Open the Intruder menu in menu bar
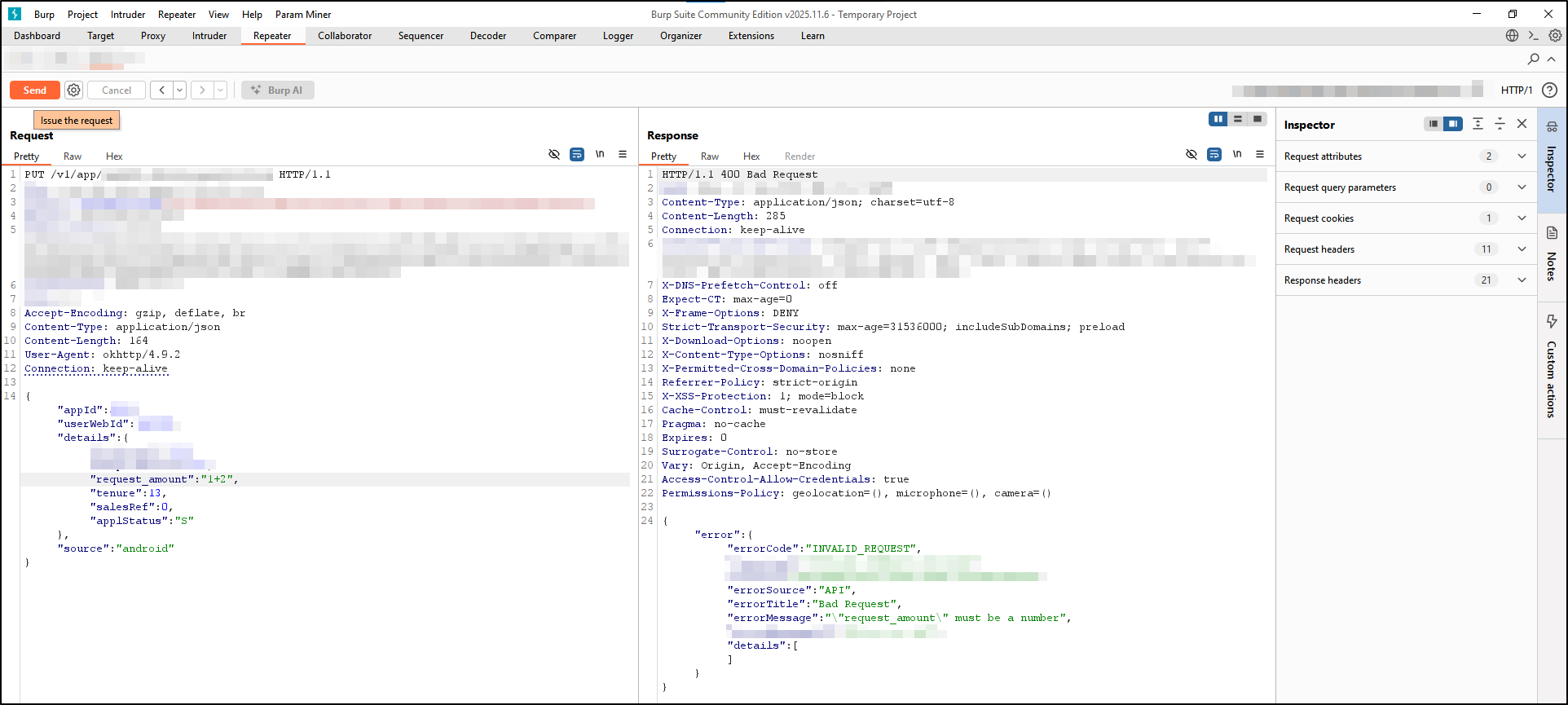The height and width of the screenshot is (705, 1568). [x=128, y=15]
